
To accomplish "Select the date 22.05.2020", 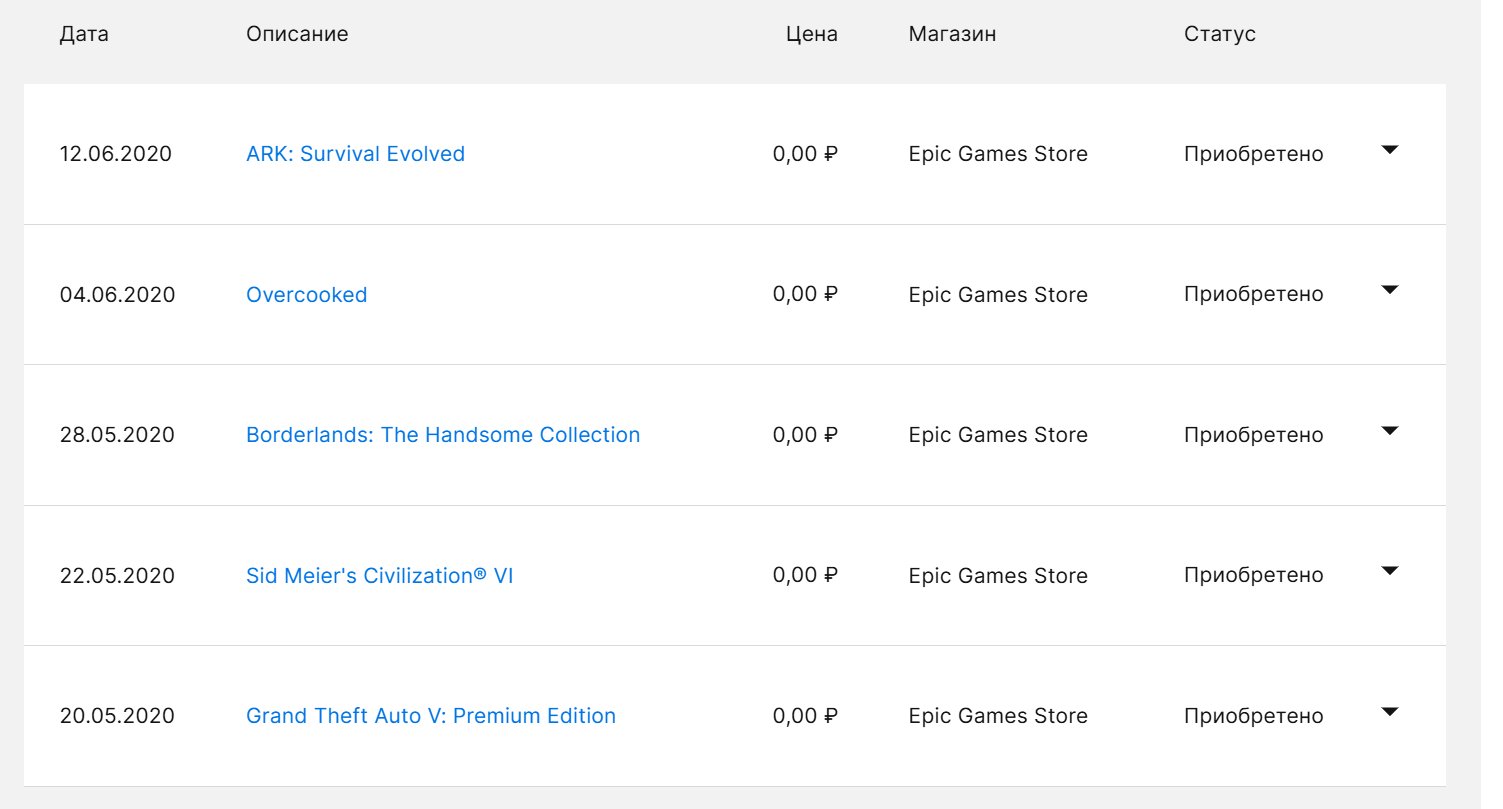I will point(117,576).
